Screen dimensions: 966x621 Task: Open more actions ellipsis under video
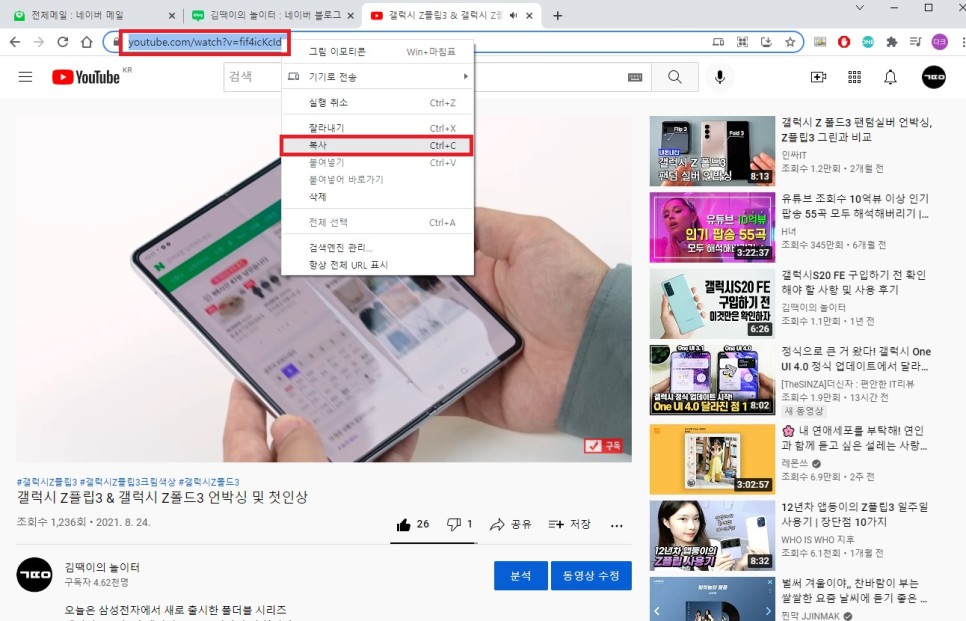617,526
